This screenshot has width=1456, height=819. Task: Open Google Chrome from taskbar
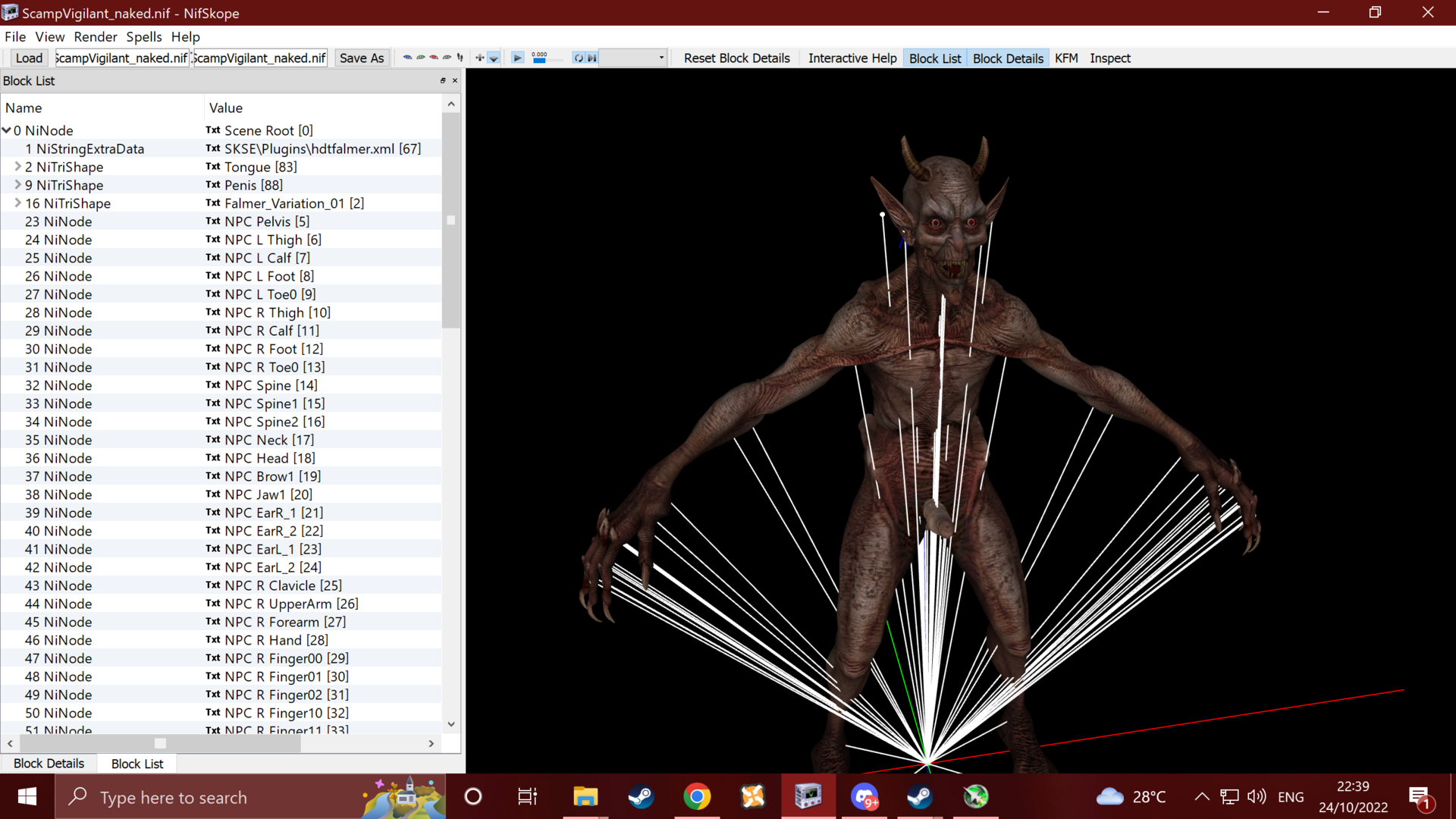[696, 796]
